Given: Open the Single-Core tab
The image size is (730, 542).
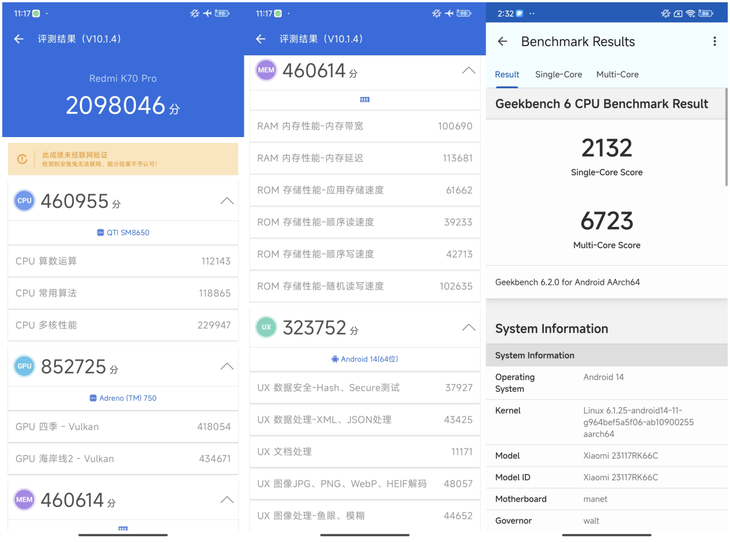Looking at the screenshot, I should (x=558, y=75).
